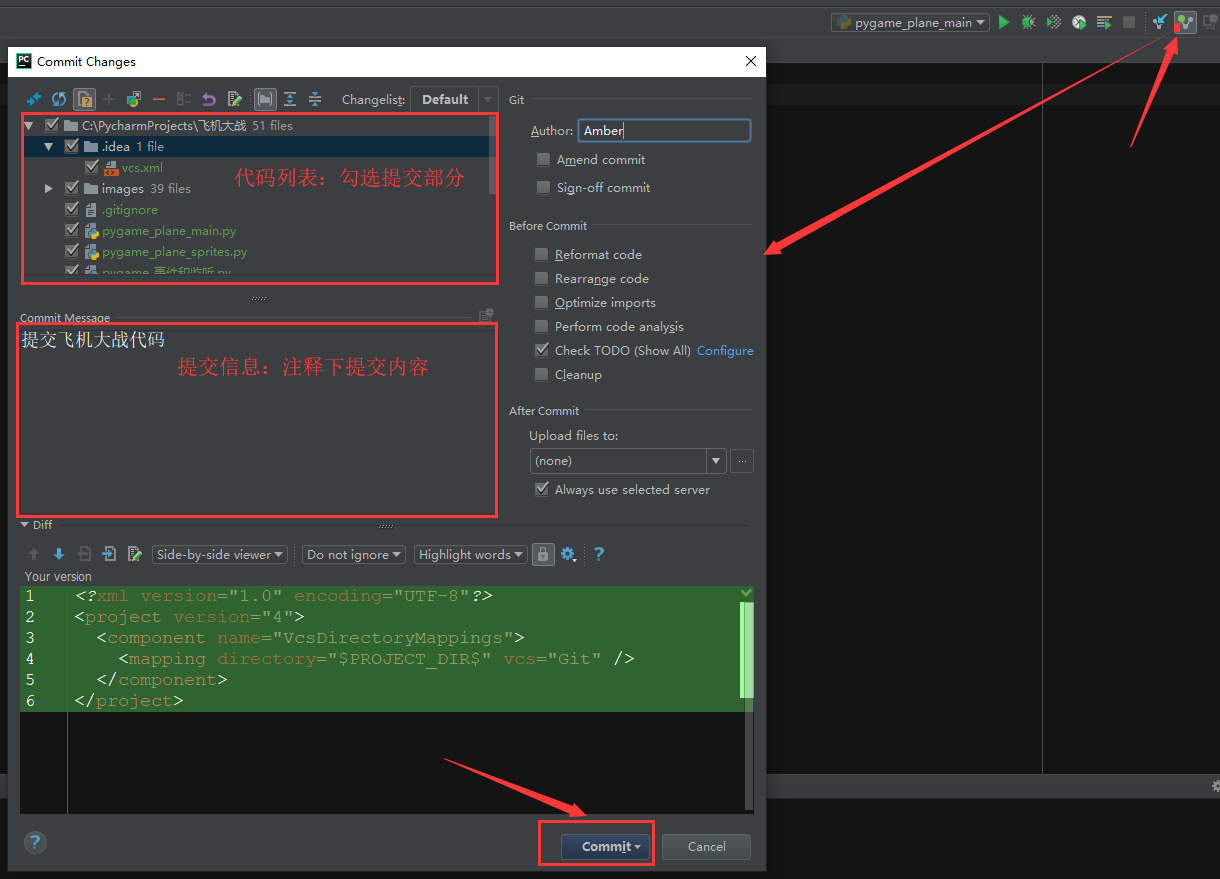The image size is (1220, 879).
Task: Open the Do not ignore dropdown
Action: (x=354, y=554)
